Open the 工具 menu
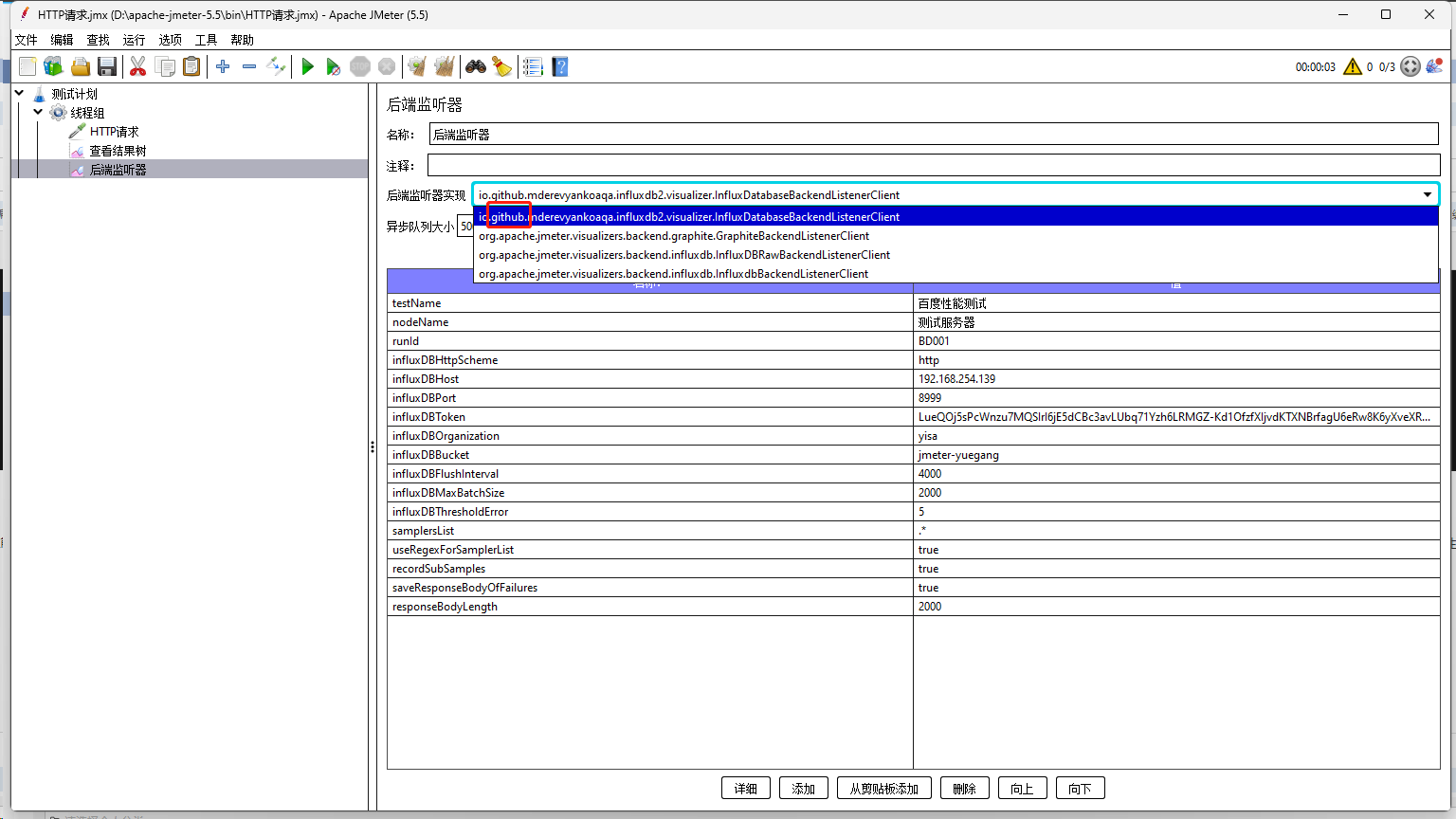The width and height of the screenshot is (1456, 819). tap(207, 40)
